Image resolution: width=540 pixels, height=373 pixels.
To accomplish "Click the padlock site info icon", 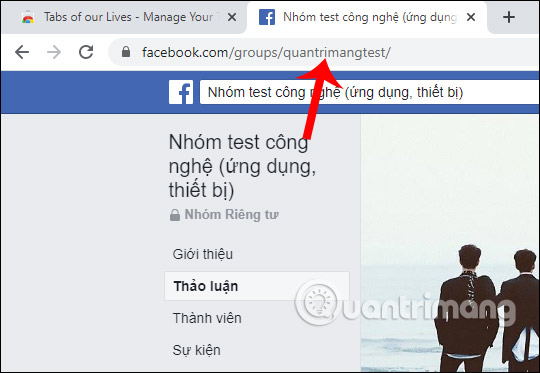I will tap(126, 52).
